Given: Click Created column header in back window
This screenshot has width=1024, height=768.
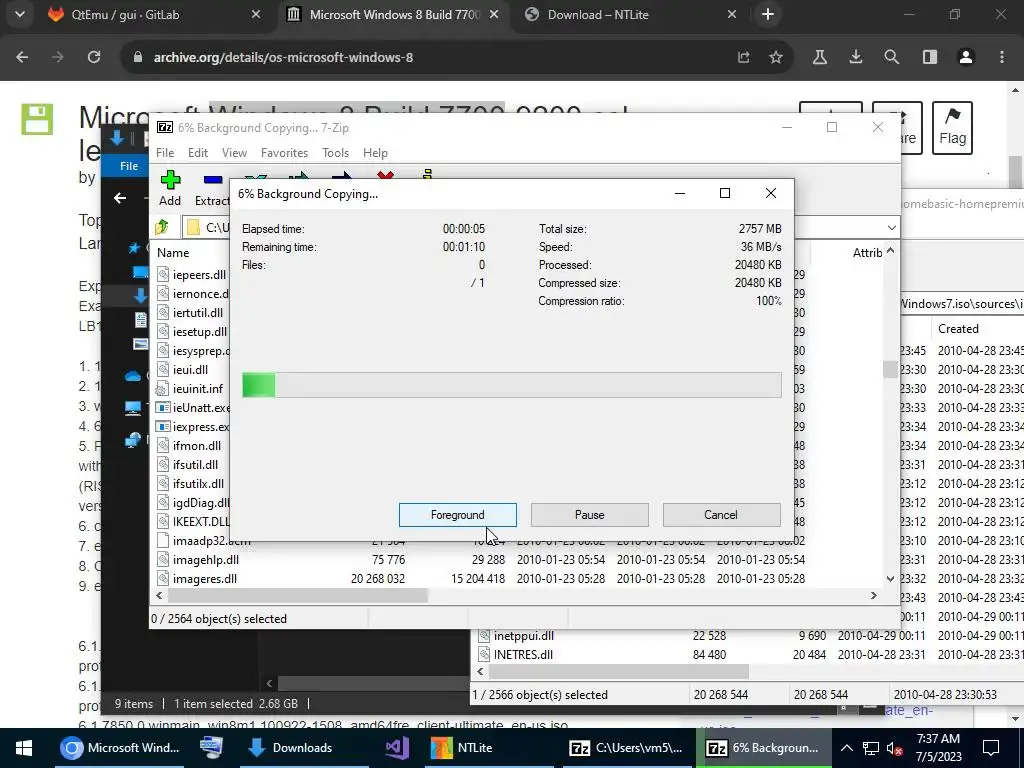Looking at the screenshot, I should 958,328.
